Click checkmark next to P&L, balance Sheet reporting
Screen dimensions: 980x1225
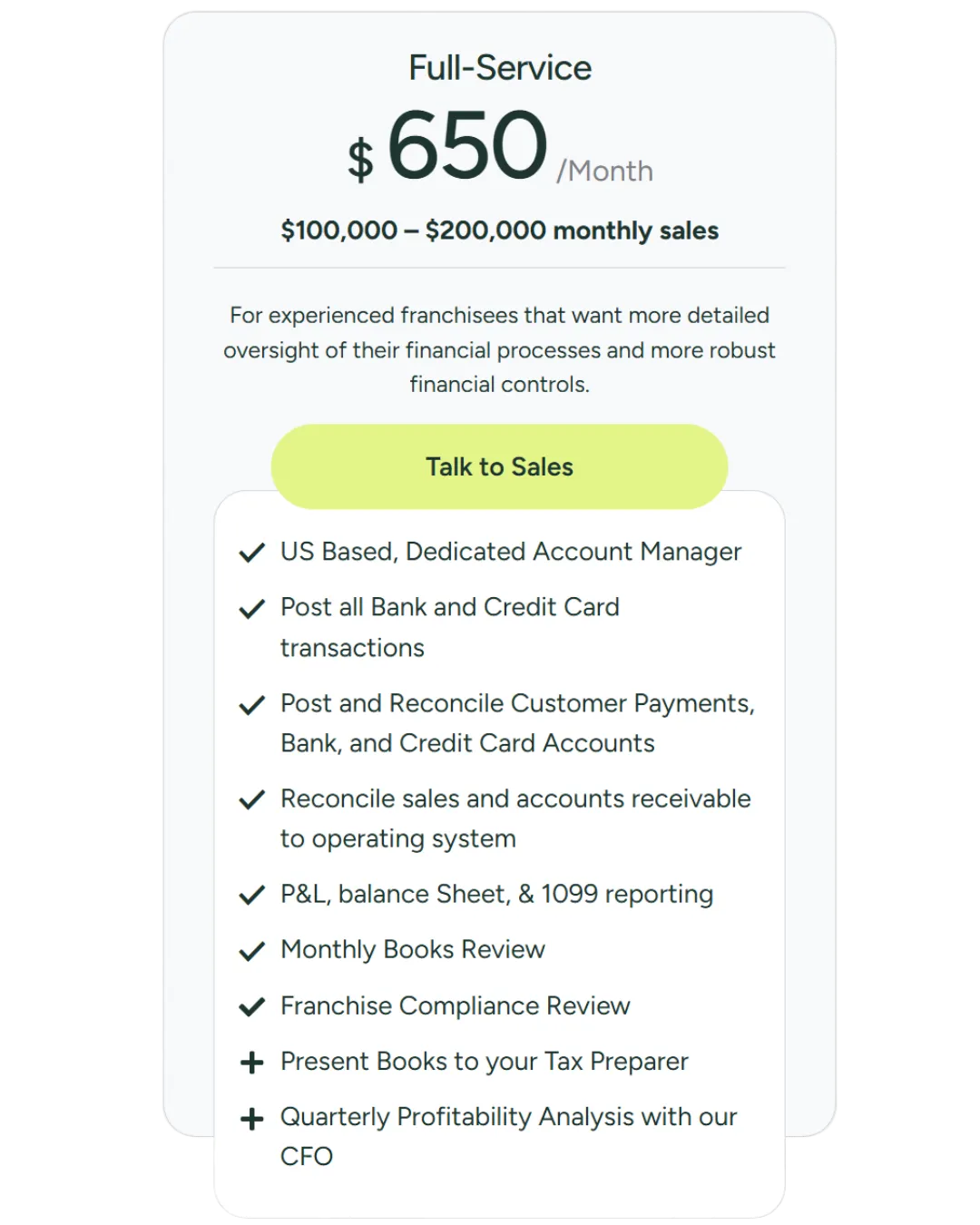251,896
